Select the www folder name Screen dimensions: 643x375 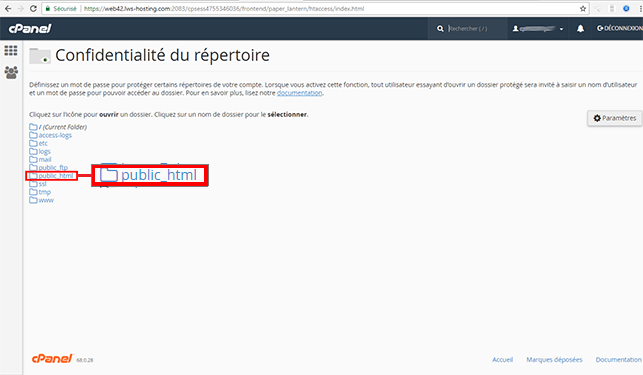(x=46, y=201)
